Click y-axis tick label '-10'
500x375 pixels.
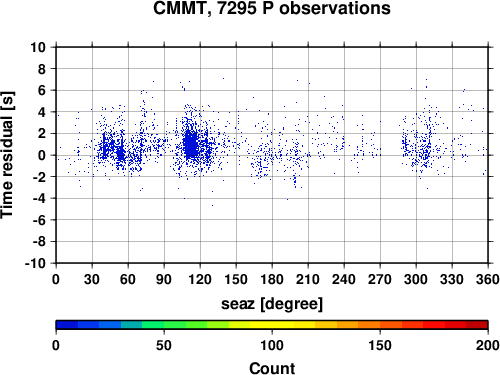pyautogui.click(x=35, y=263)
